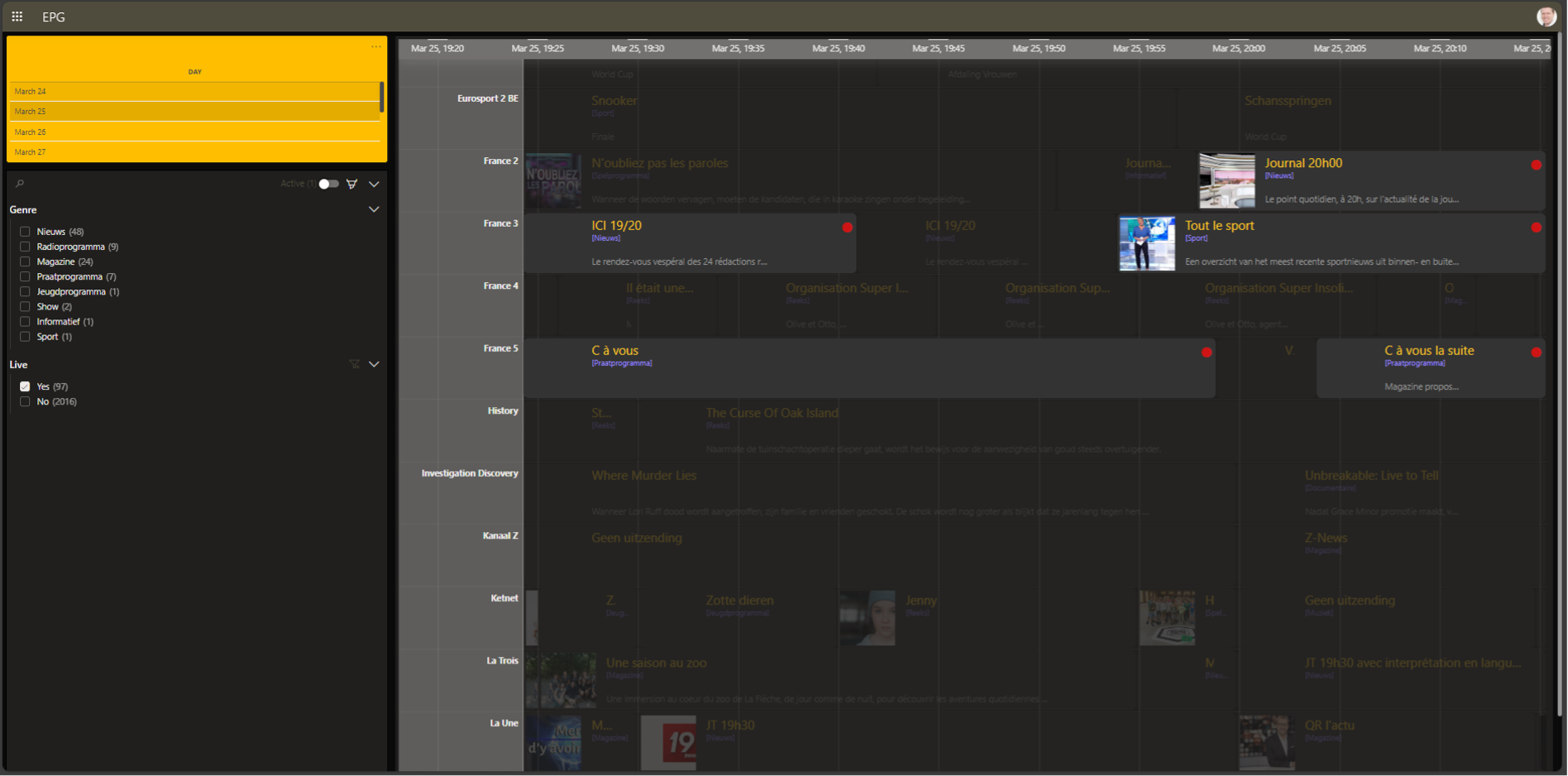Image resolution: width=1568 pixels, height=776 pixels.
Task: Click red live dot on Tout le sport
Action: (x=1536, y=228)
